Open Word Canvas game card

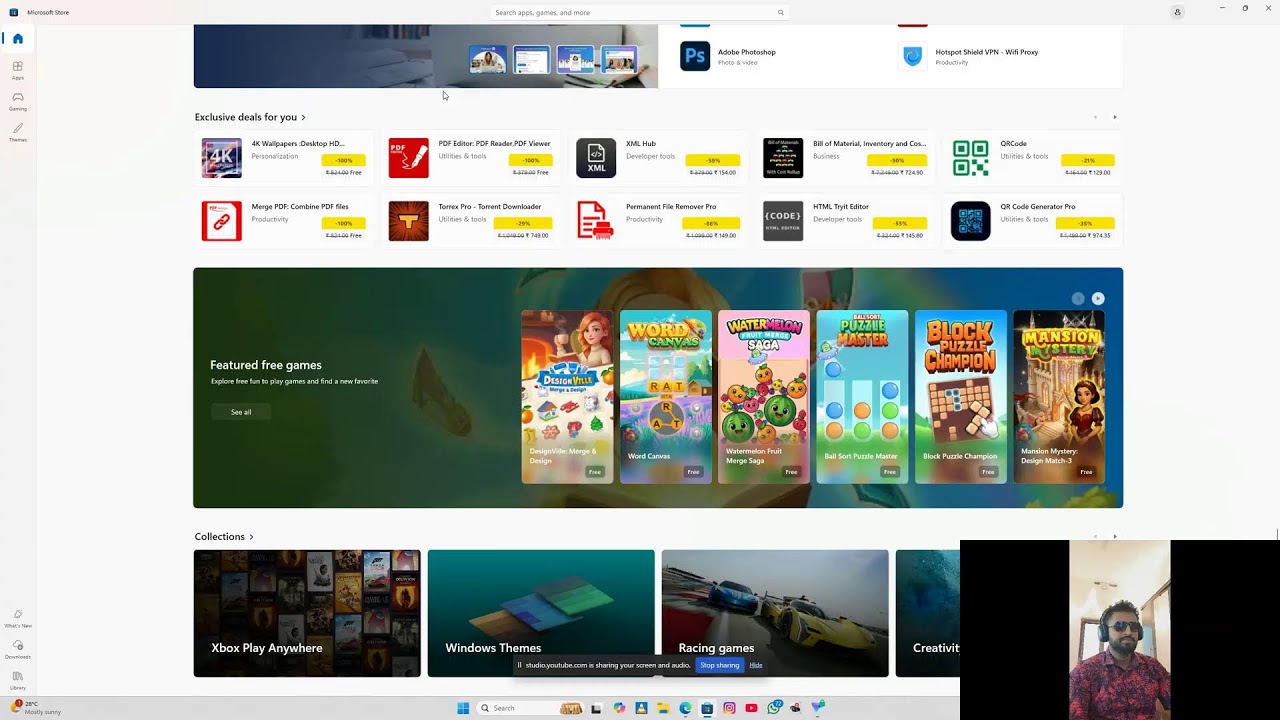tap(666, 397)
